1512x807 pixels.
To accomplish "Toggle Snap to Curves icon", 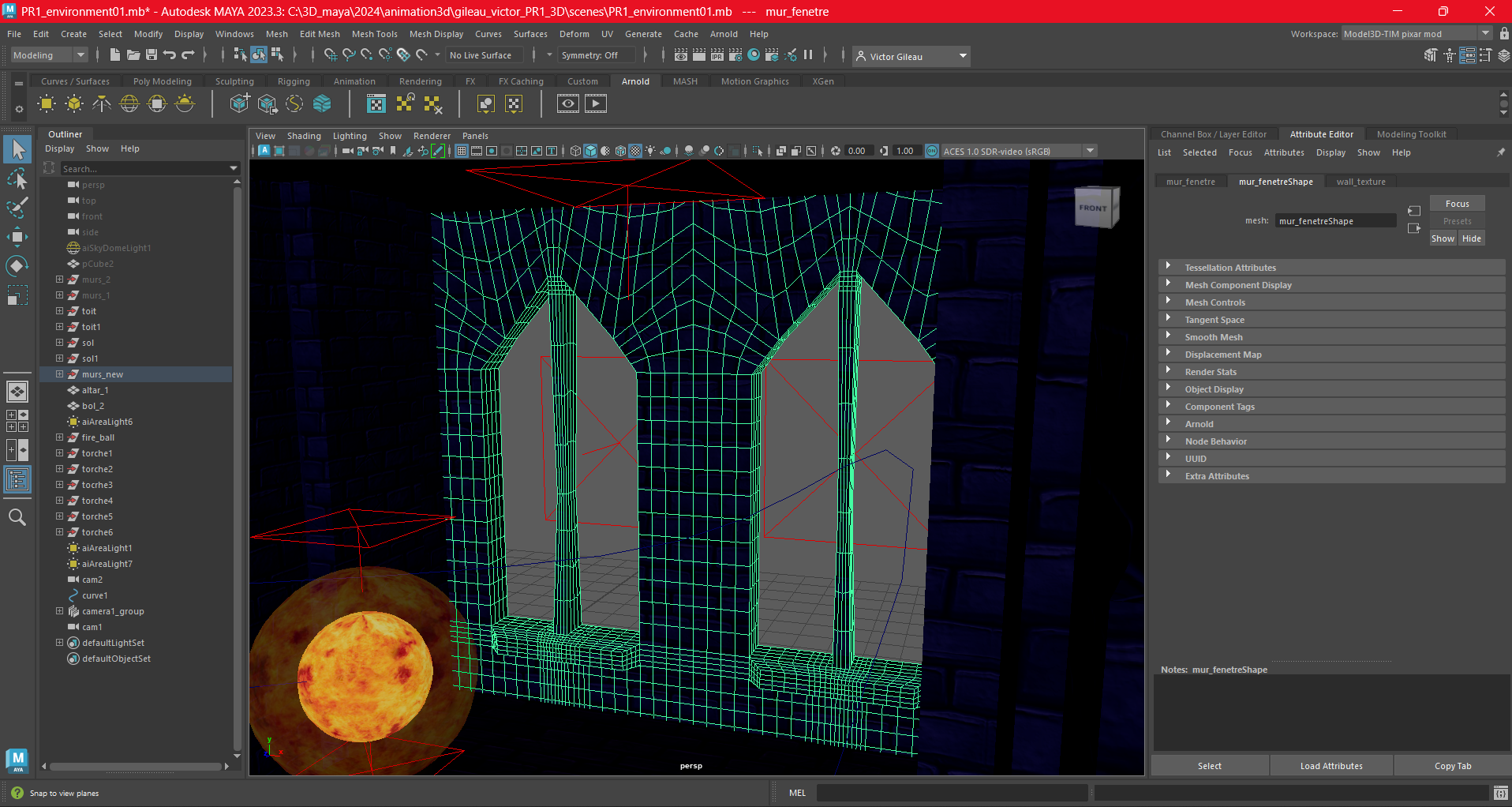I will click(349, 54).
